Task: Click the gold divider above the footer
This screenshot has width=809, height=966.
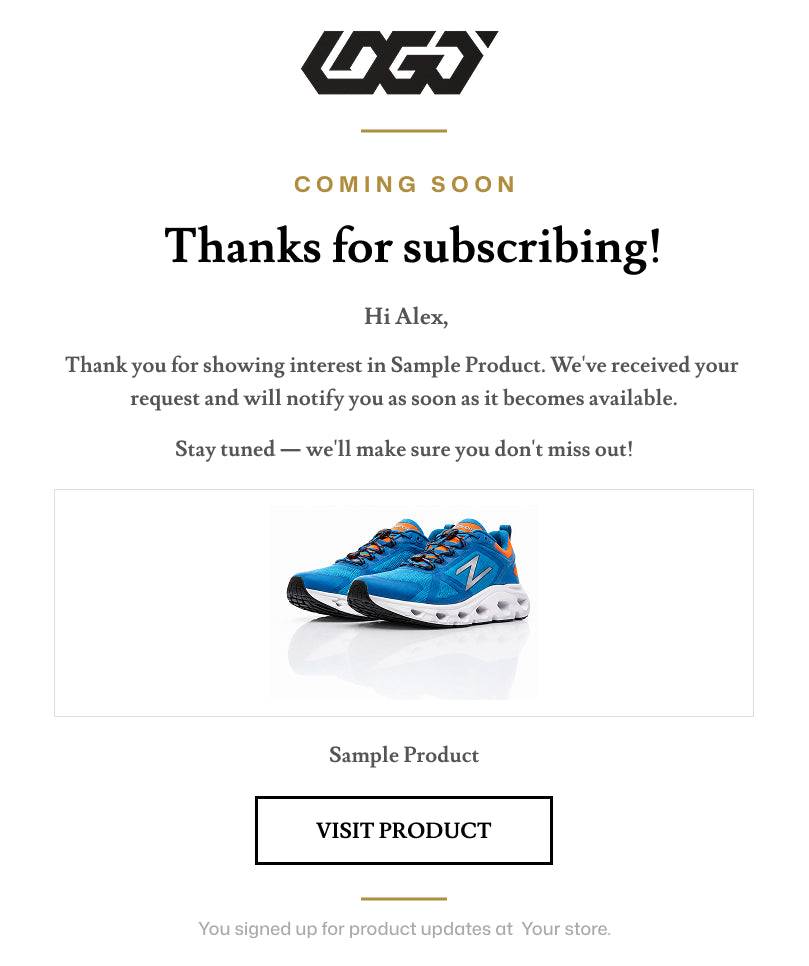Action: [404, 899]
